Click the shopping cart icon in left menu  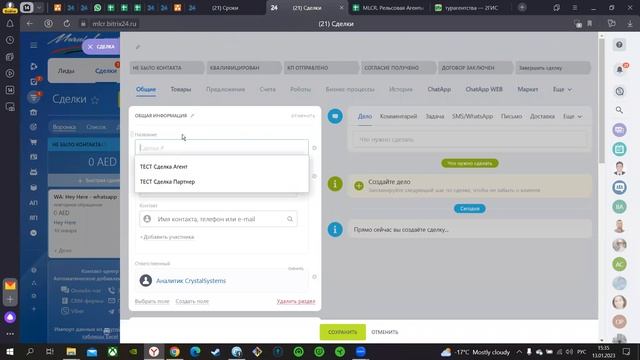point(33,142)
